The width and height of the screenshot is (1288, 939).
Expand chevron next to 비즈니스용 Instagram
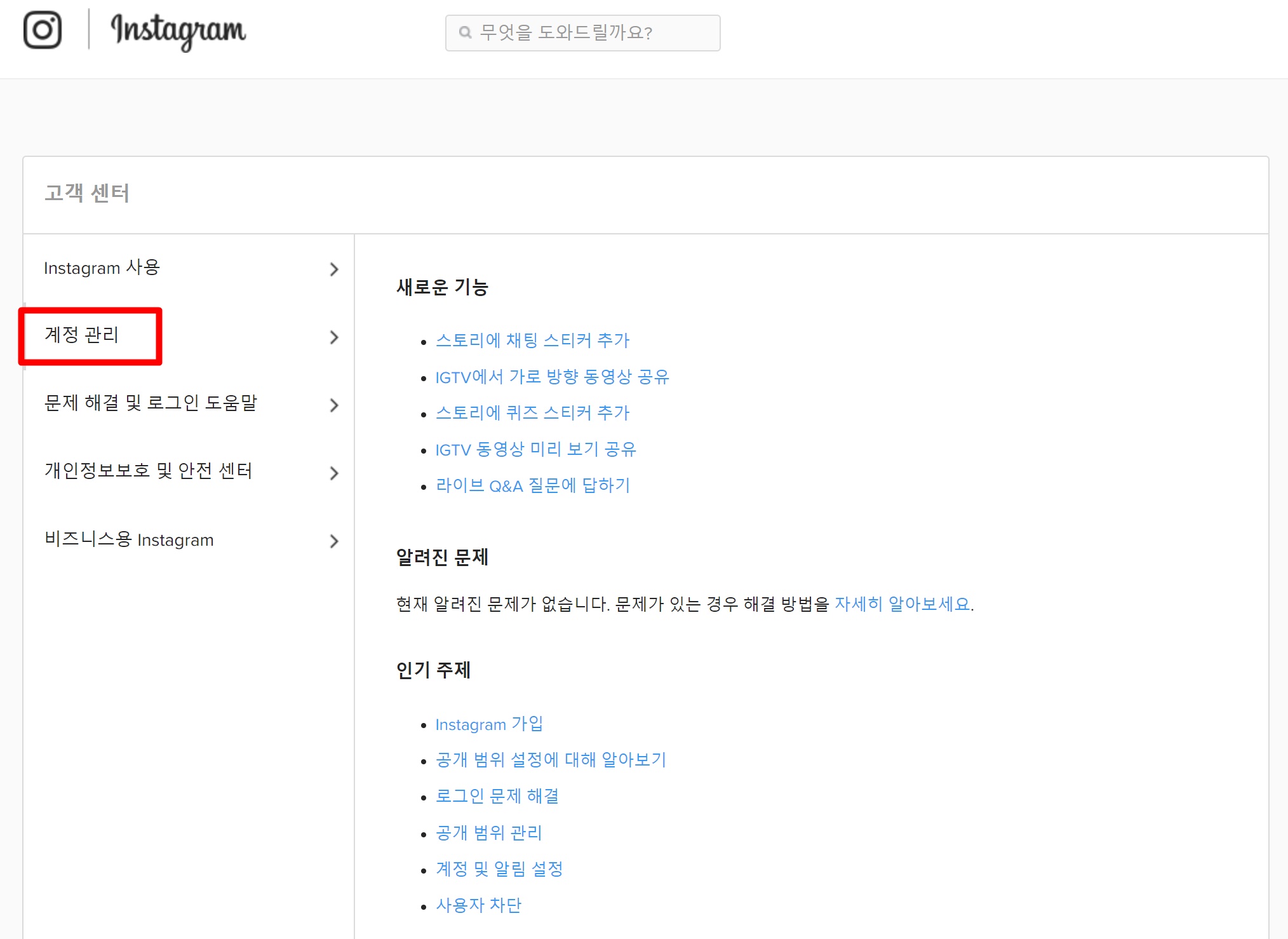[x=334, y=541]
